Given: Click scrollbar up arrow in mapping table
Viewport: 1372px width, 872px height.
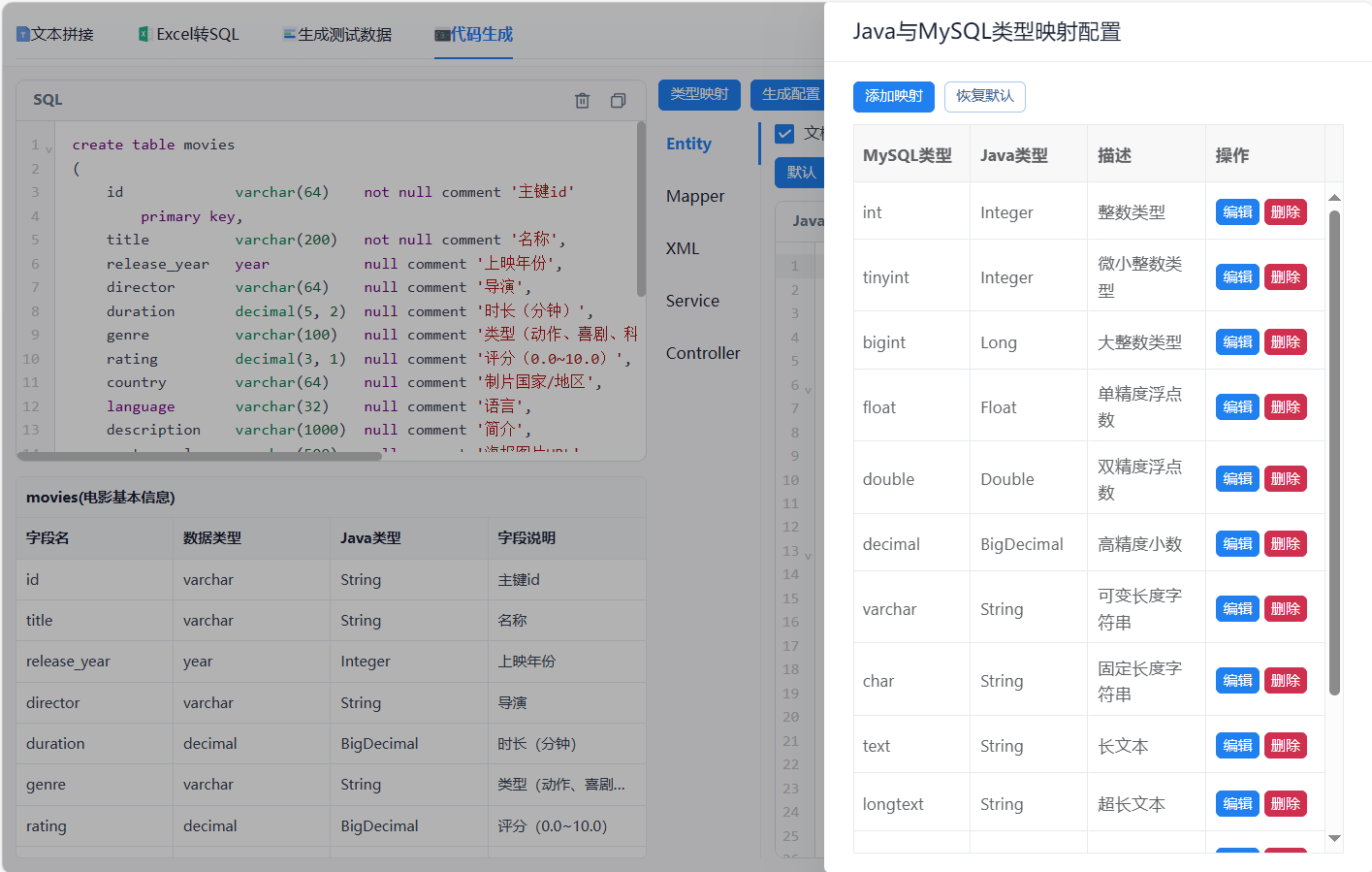Looking at the screenshot, I should [x=1334, y=197].
